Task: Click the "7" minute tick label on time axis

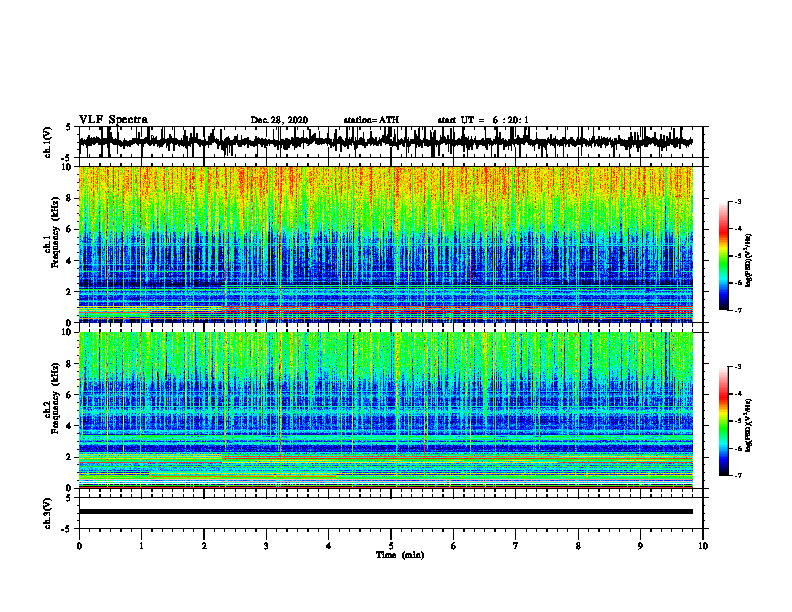Action: [x=516, y=546]
